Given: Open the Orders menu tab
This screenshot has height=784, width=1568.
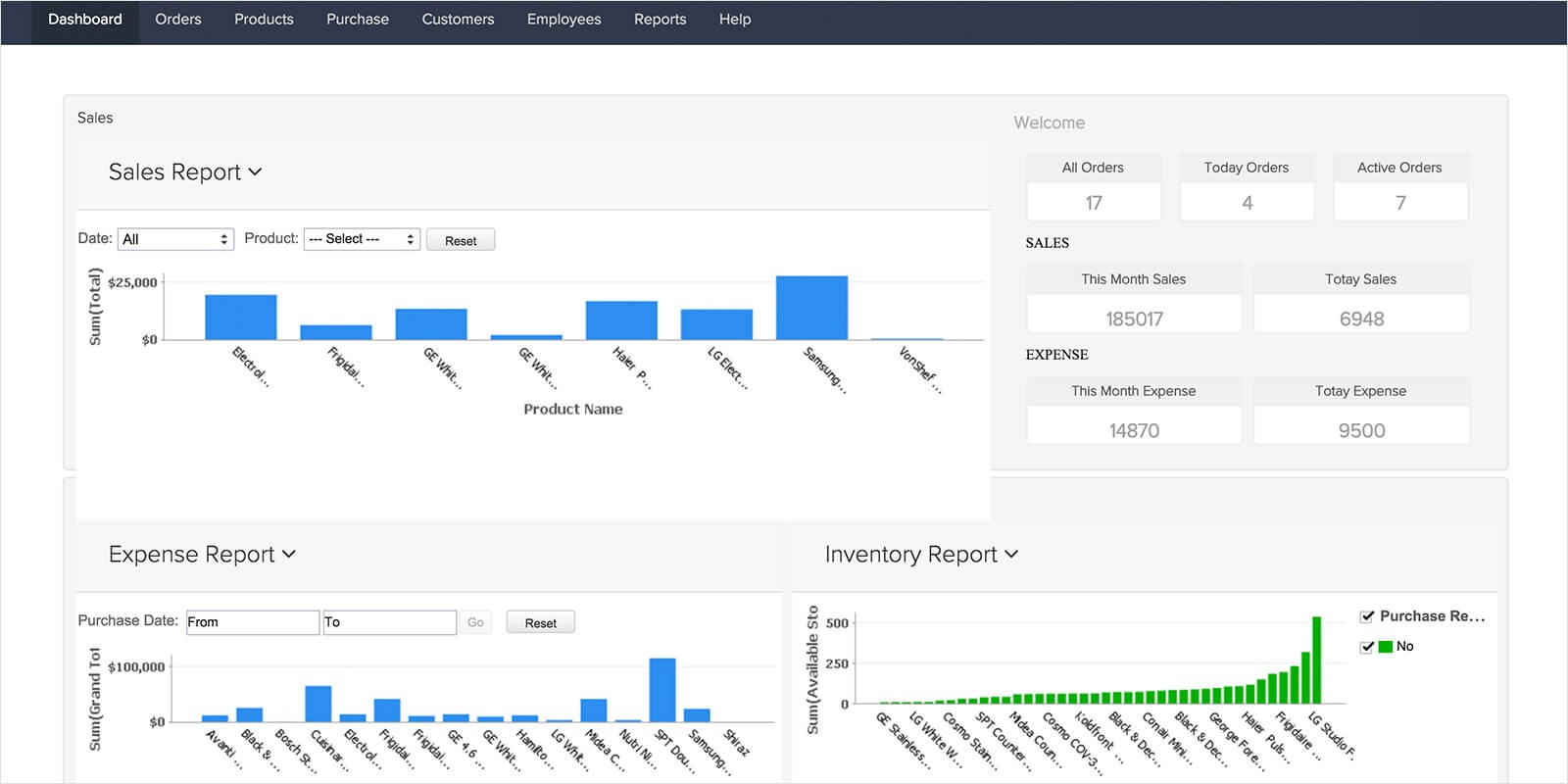Looking at the screenshot, I should (177, 20).
